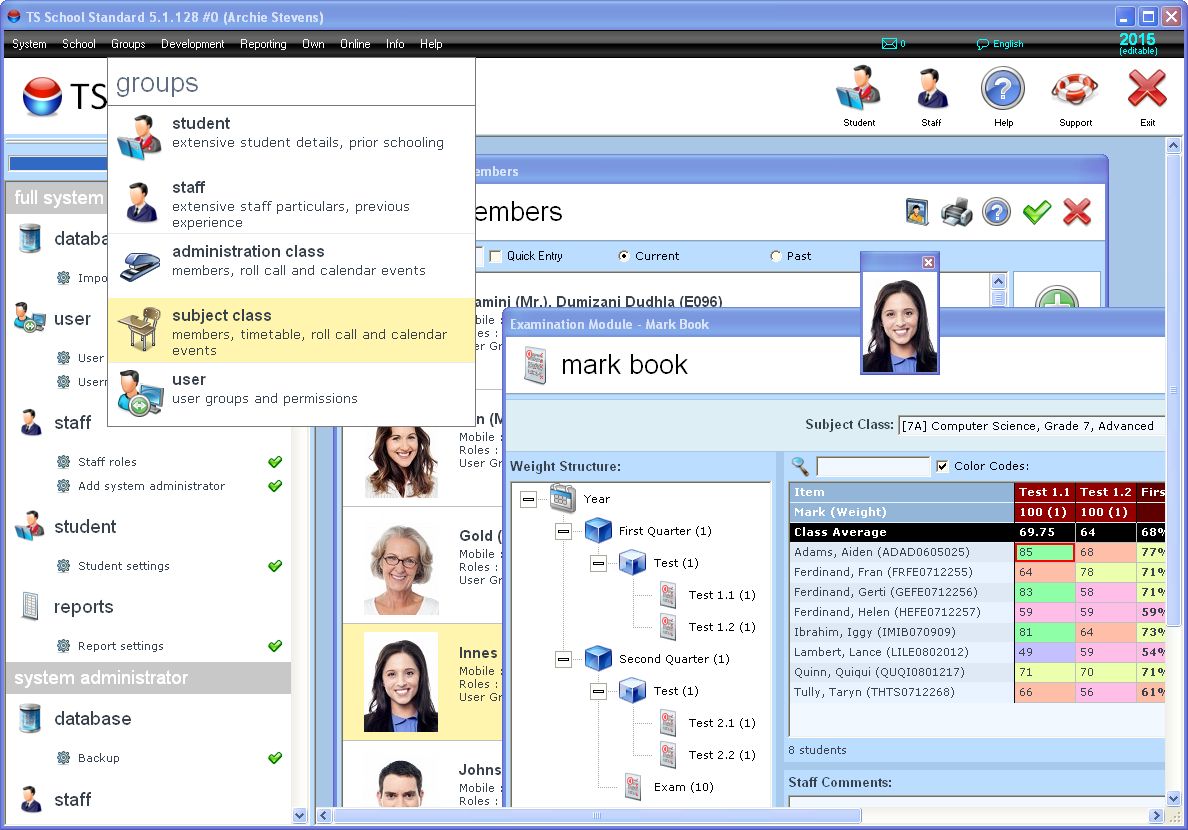Click the magnifier search icon in mark book
The height and width of the screenshot is (830, 1188).
point(800,466)
